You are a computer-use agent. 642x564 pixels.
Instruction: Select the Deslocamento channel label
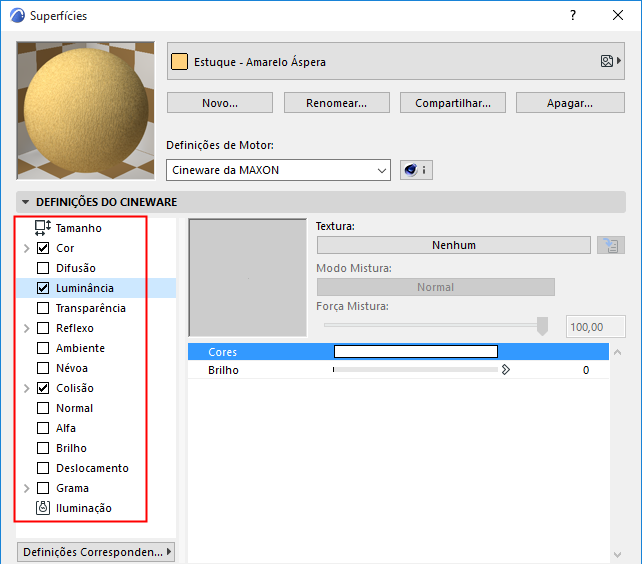pyautogui.click(x=92, y=468)
